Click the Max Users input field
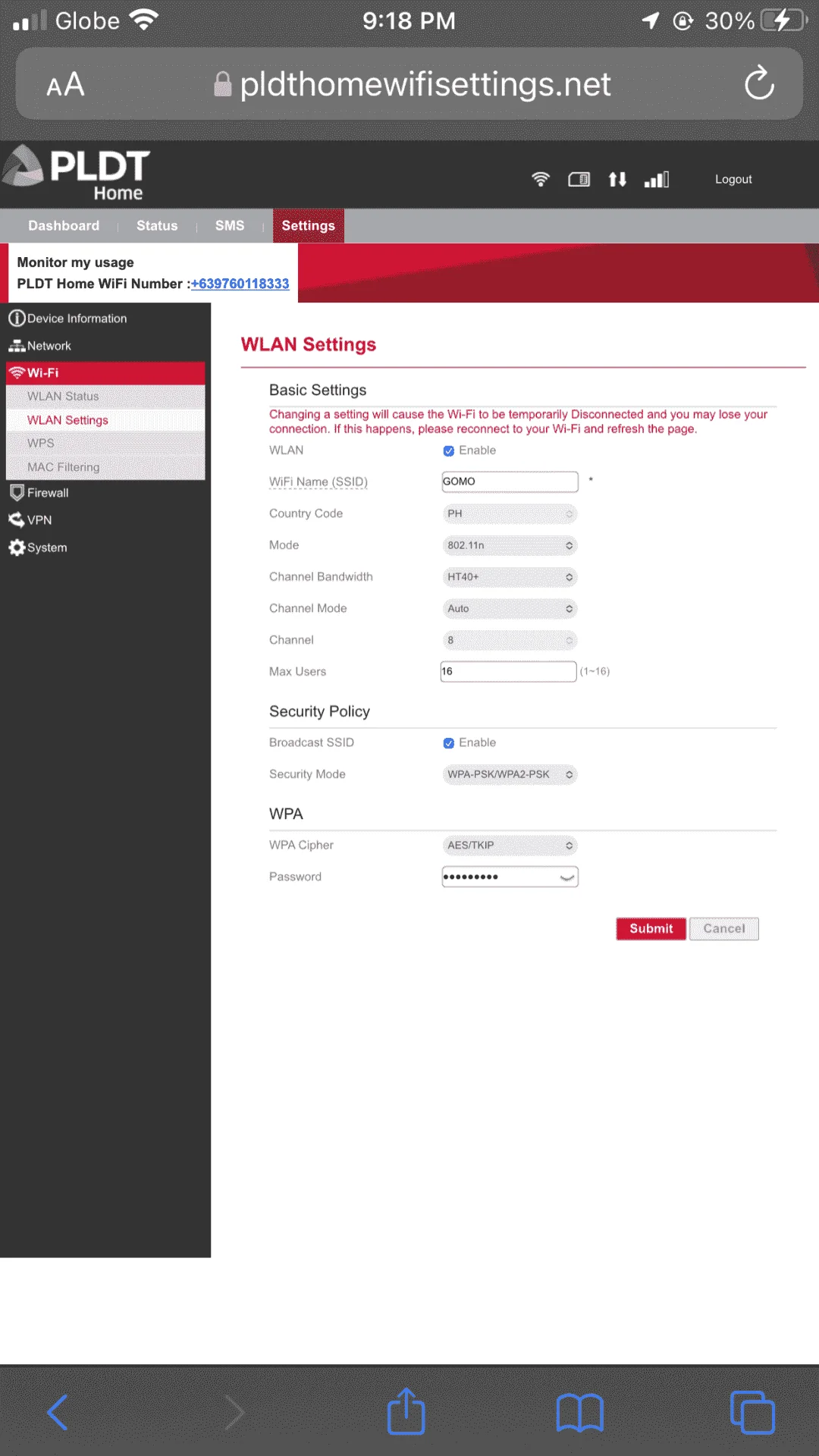 tap(508, 672)
